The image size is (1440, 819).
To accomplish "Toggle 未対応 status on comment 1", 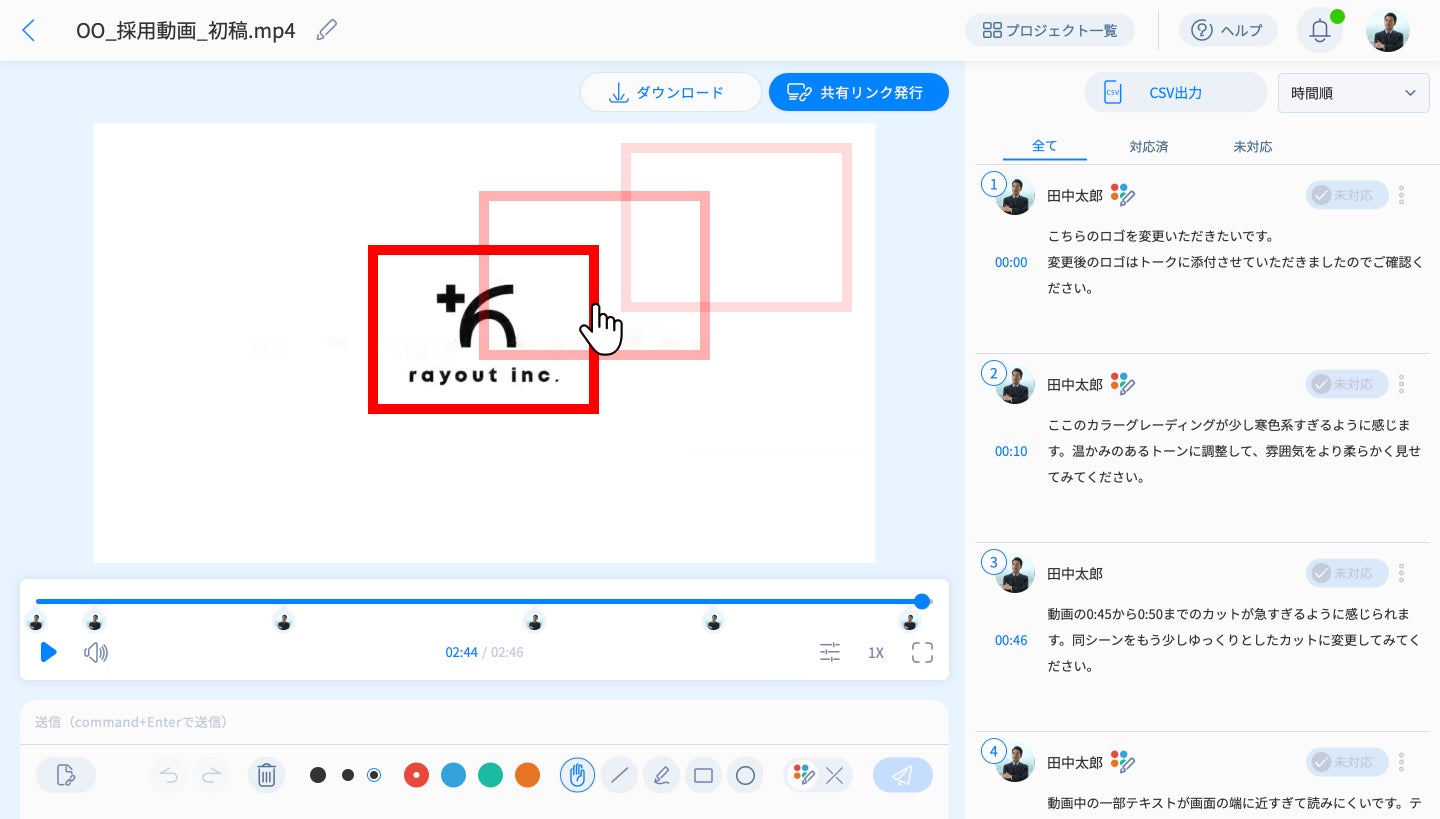I will (x=1347, y=195).
